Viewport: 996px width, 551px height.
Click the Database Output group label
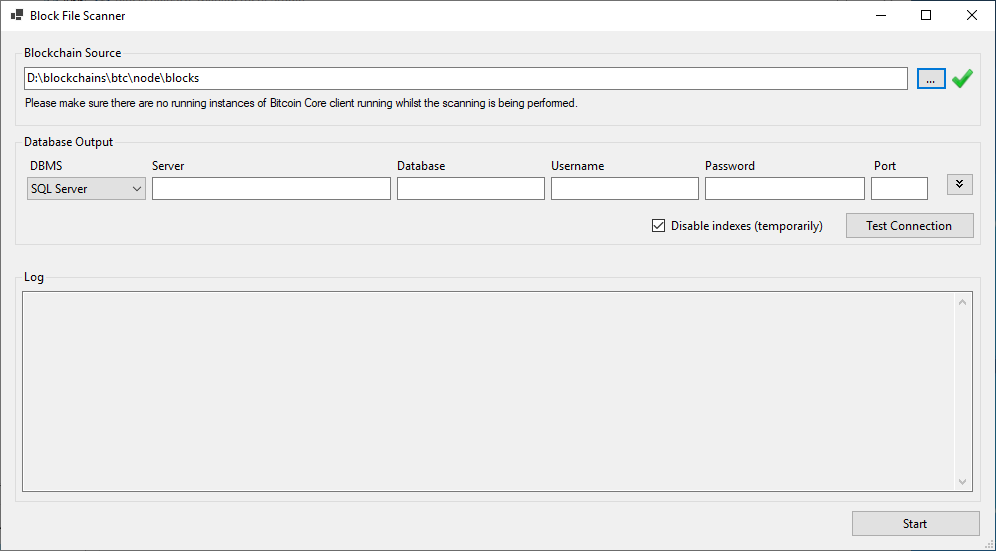(69, 142)
